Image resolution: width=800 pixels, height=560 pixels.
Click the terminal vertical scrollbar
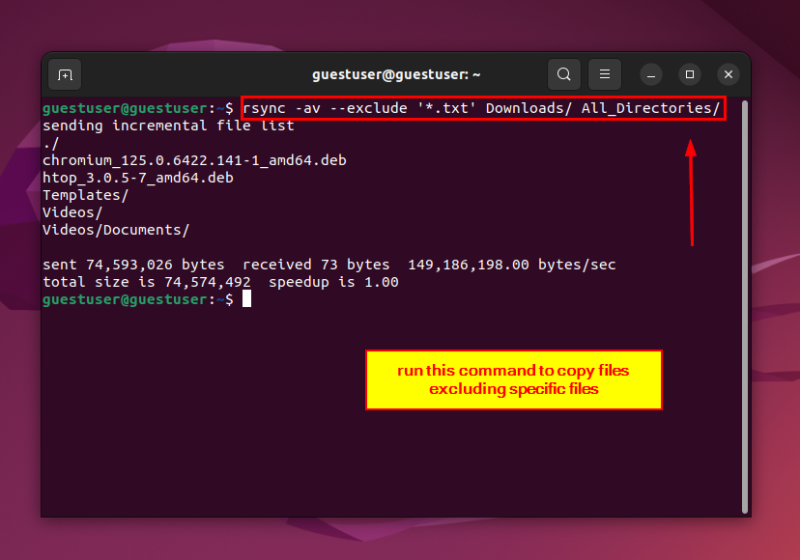pyautogui.click(x=744, y=300)
